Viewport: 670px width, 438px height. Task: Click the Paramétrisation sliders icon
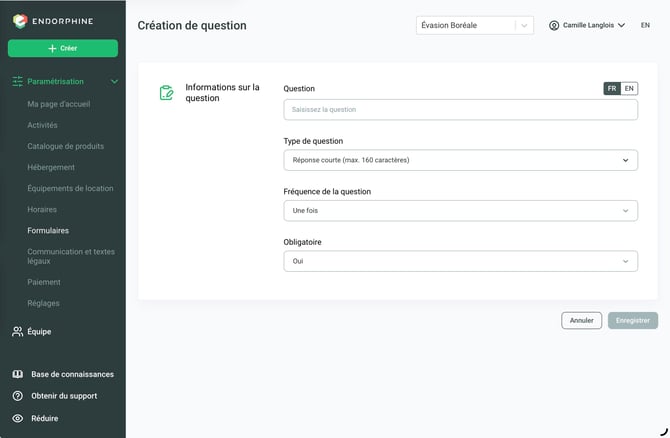[18, 81]
